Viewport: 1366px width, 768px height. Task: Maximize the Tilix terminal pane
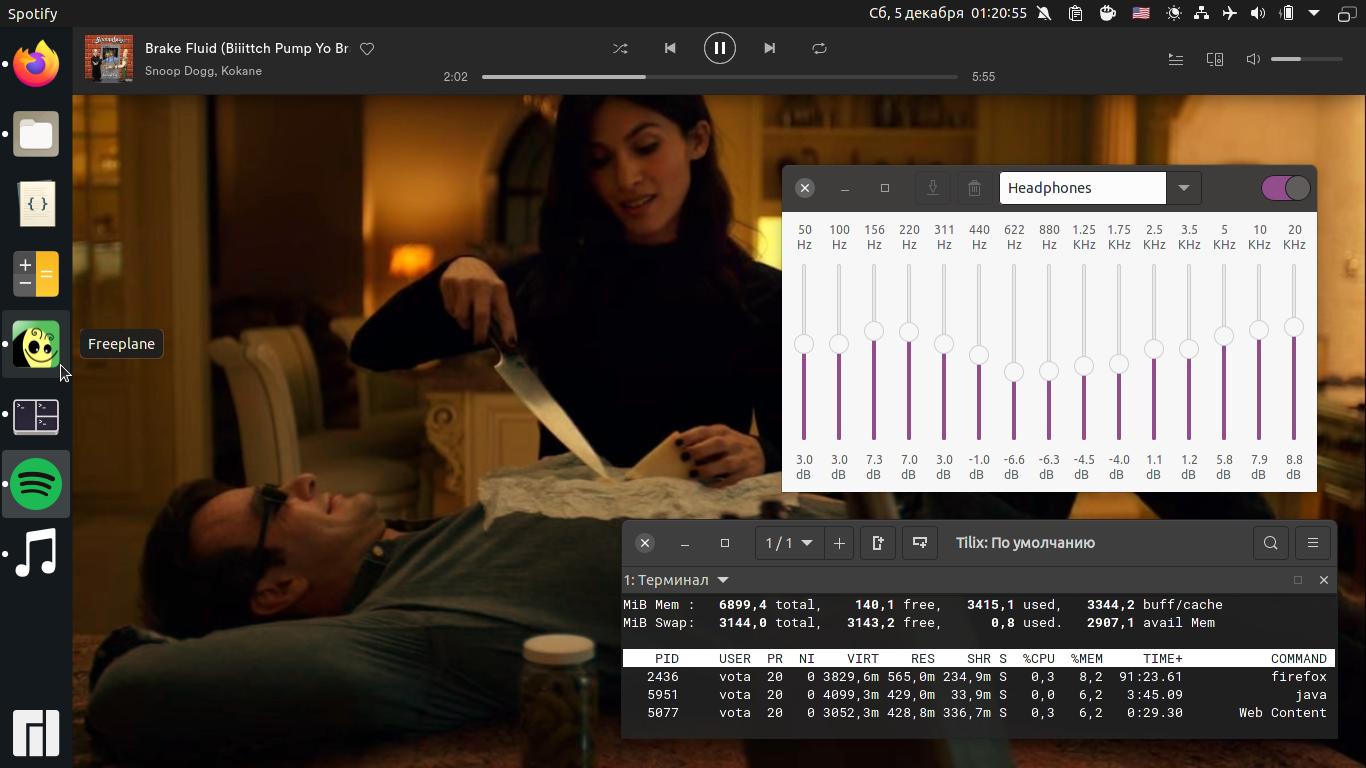click(x=1298, y=580)
